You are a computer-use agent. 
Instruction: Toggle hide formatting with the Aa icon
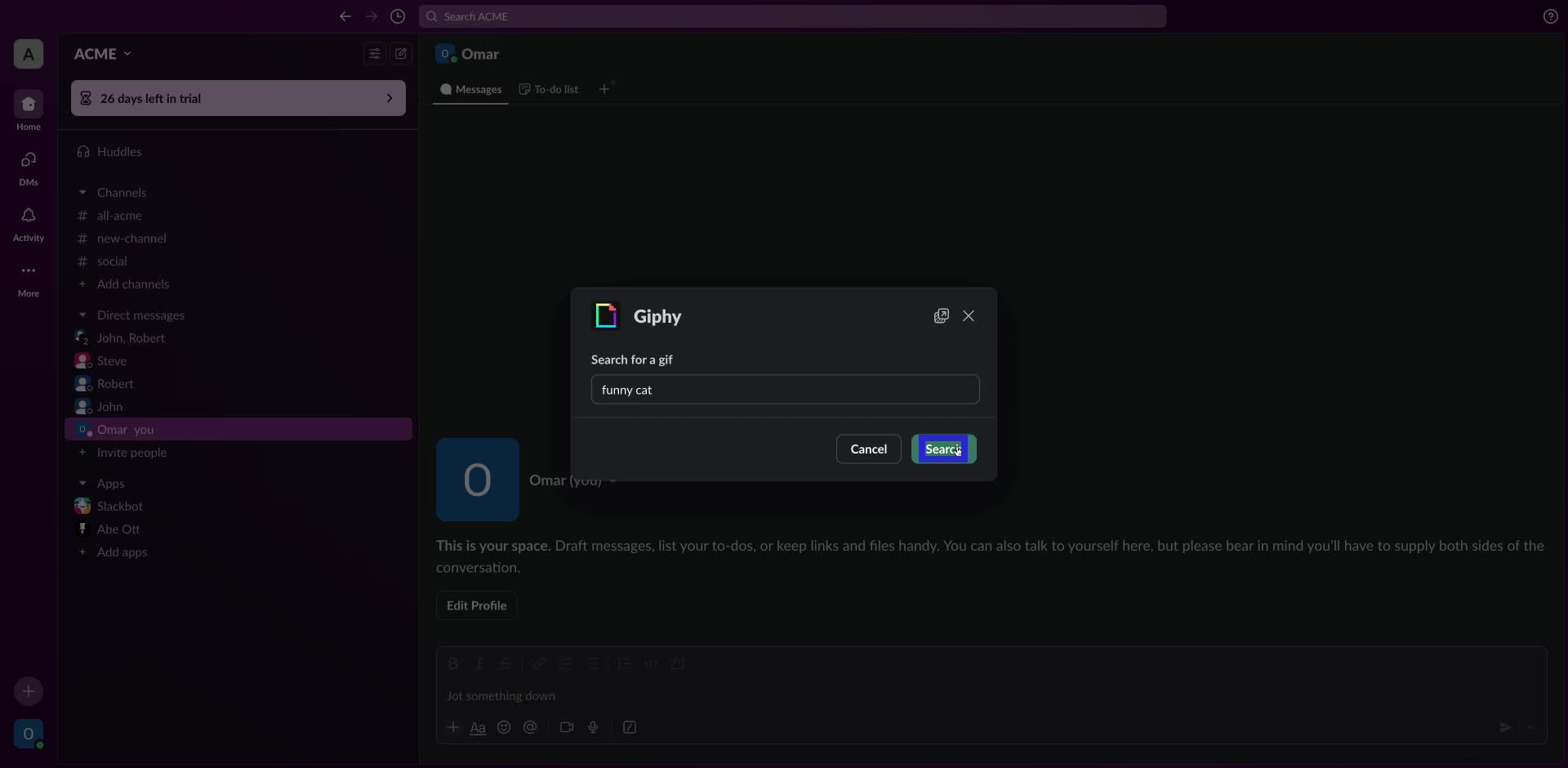click(x=479, y=727)
